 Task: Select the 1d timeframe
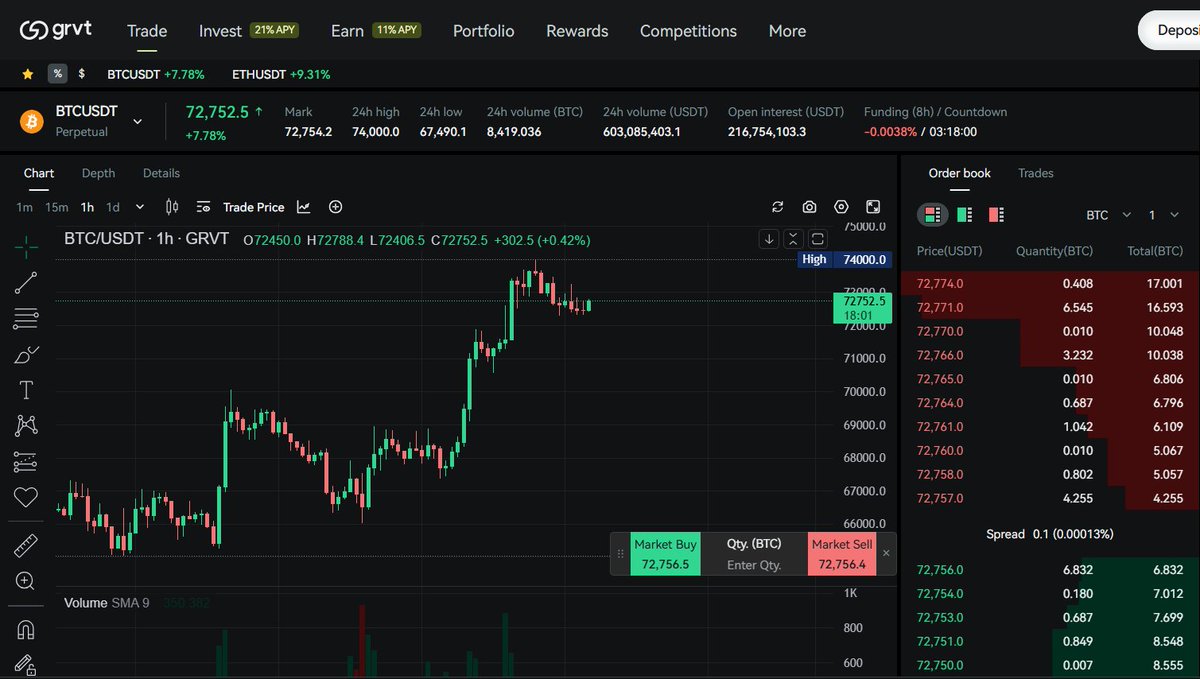(x=113, y=207)
